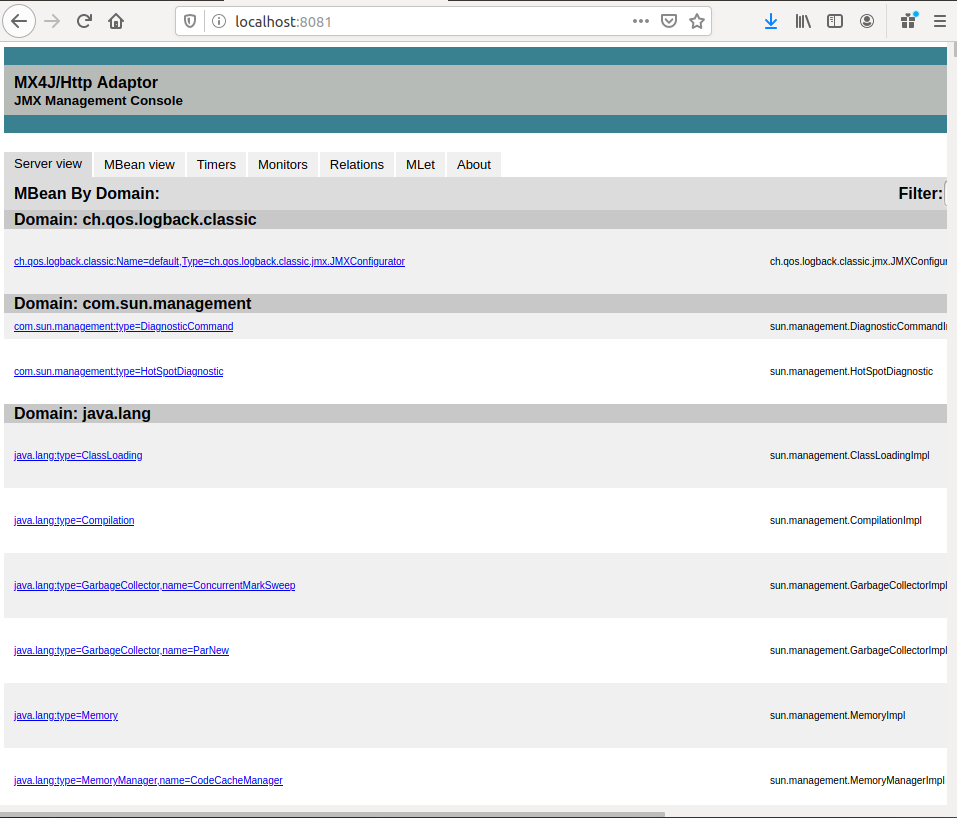This screenshot has height=818, width=957.
Task: Show site information icon in address bar
Action: click(x=218, y=21)
